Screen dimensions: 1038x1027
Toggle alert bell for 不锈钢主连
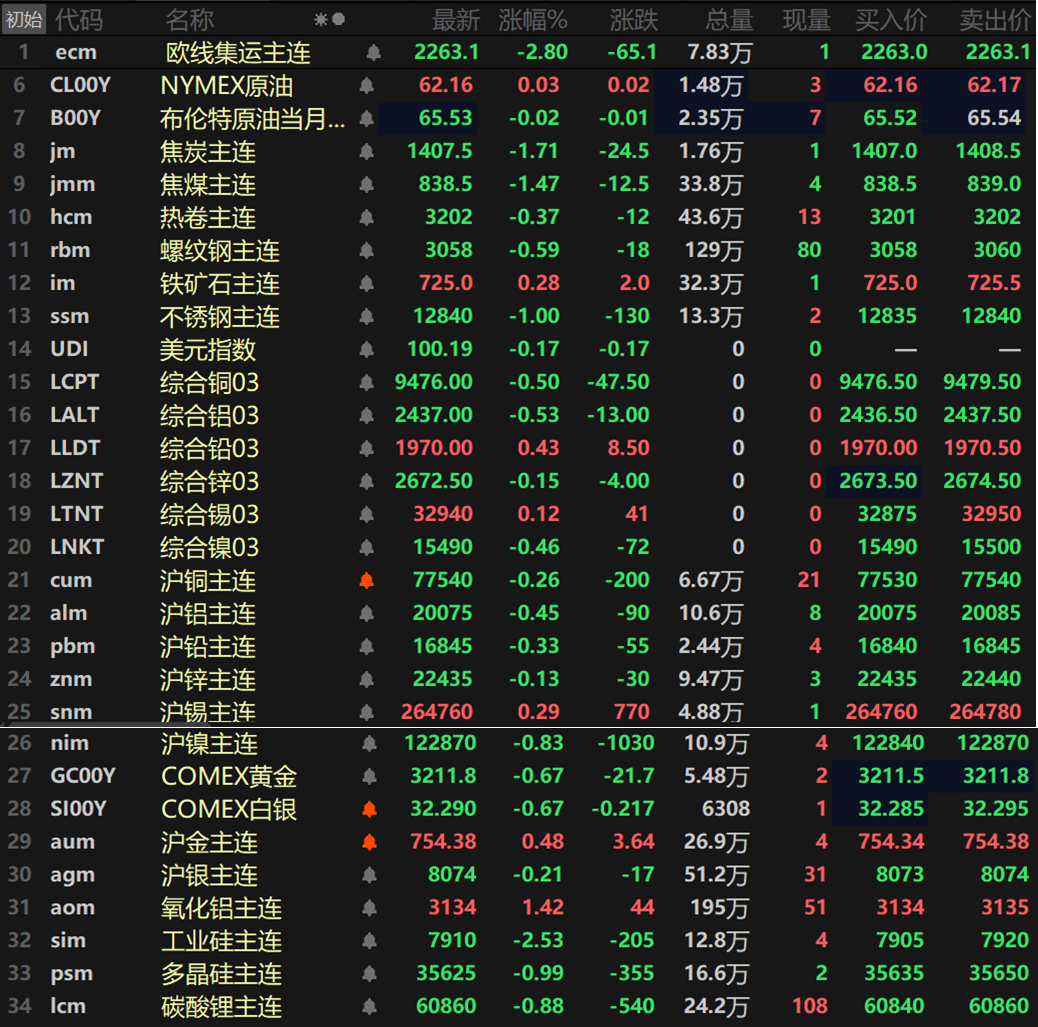tap(366, 317)
